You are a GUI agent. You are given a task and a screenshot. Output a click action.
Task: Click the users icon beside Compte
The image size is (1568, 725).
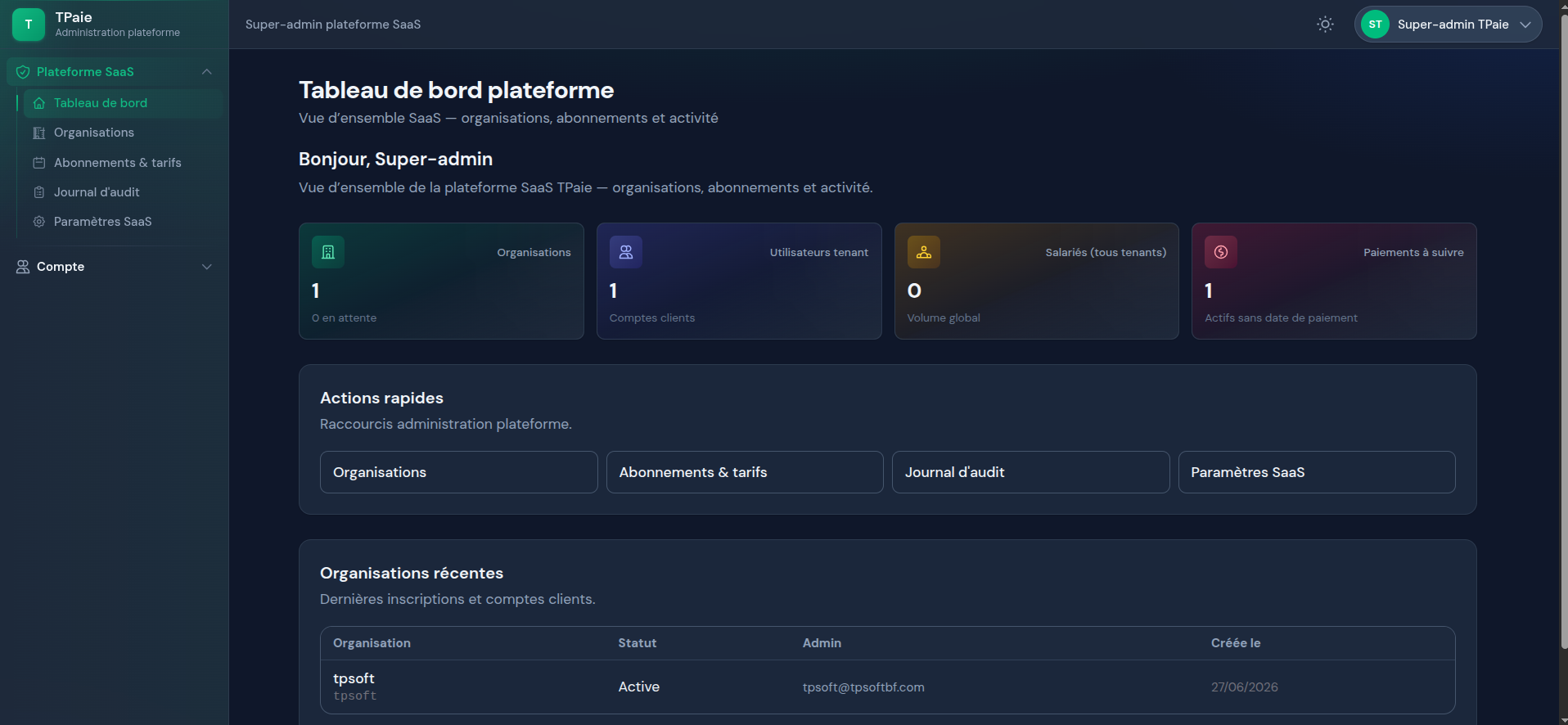[x=23, y=267]
